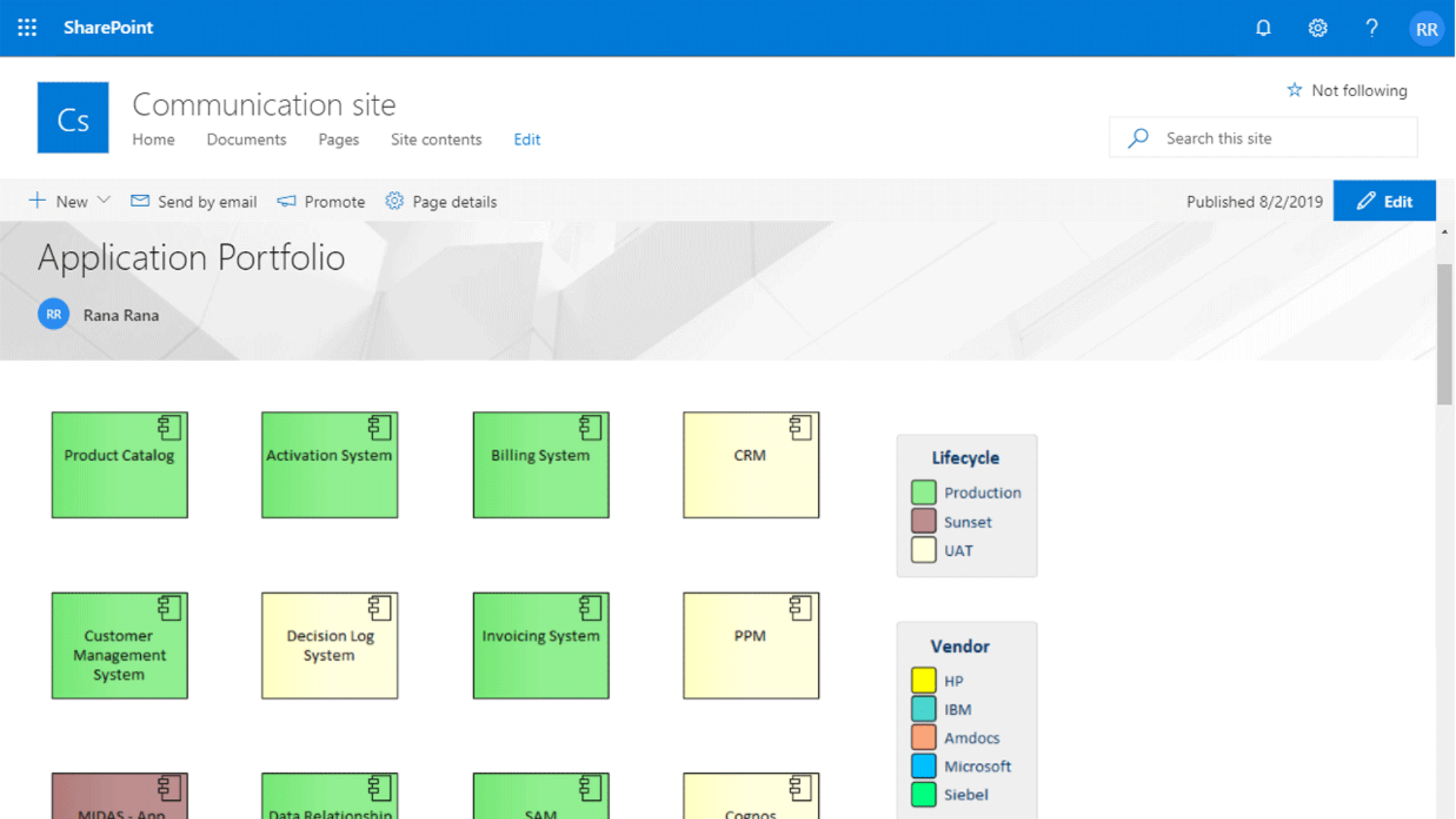Open the RR account avatar menu
Image resolution: width=1456 pixels, height=819 pixels.
(1426, 28)
